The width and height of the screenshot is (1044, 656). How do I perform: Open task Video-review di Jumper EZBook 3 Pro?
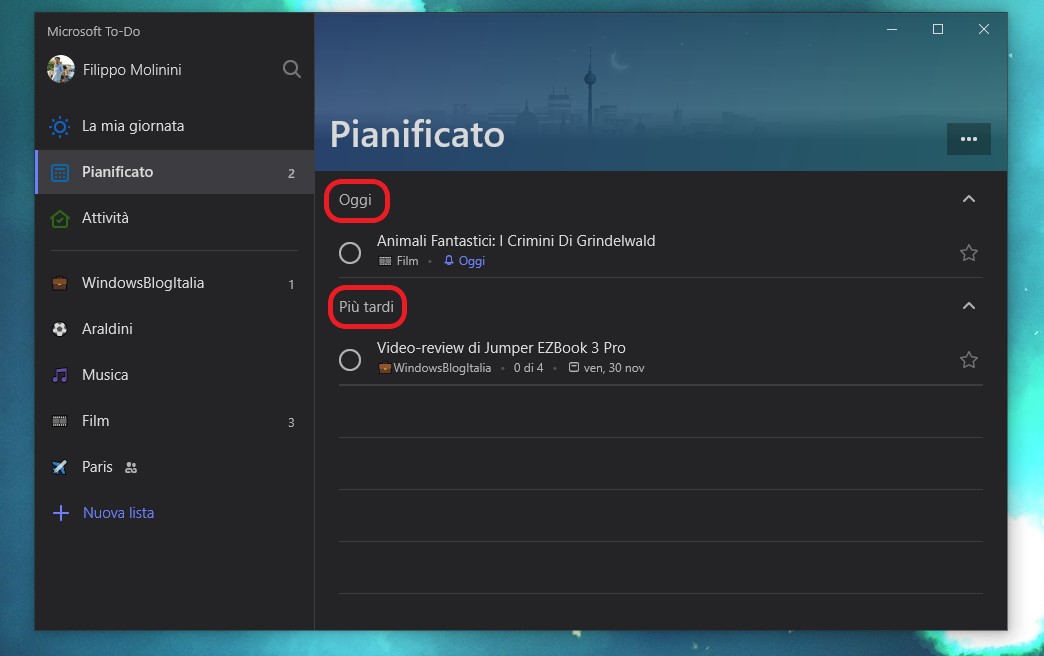(x=501, y=348)
